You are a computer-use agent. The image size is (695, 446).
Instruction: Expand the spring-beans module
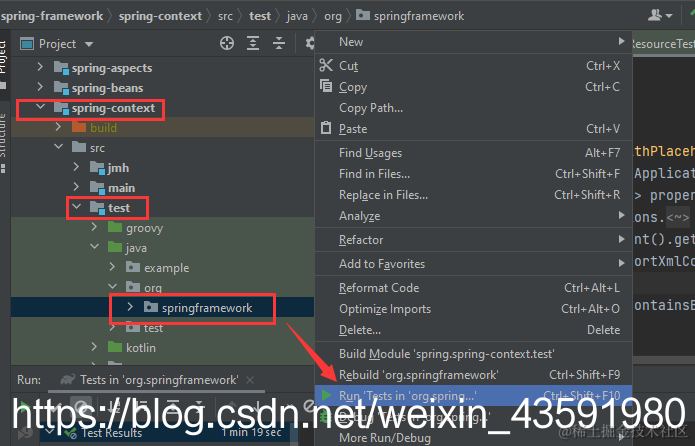click(40, 87)
